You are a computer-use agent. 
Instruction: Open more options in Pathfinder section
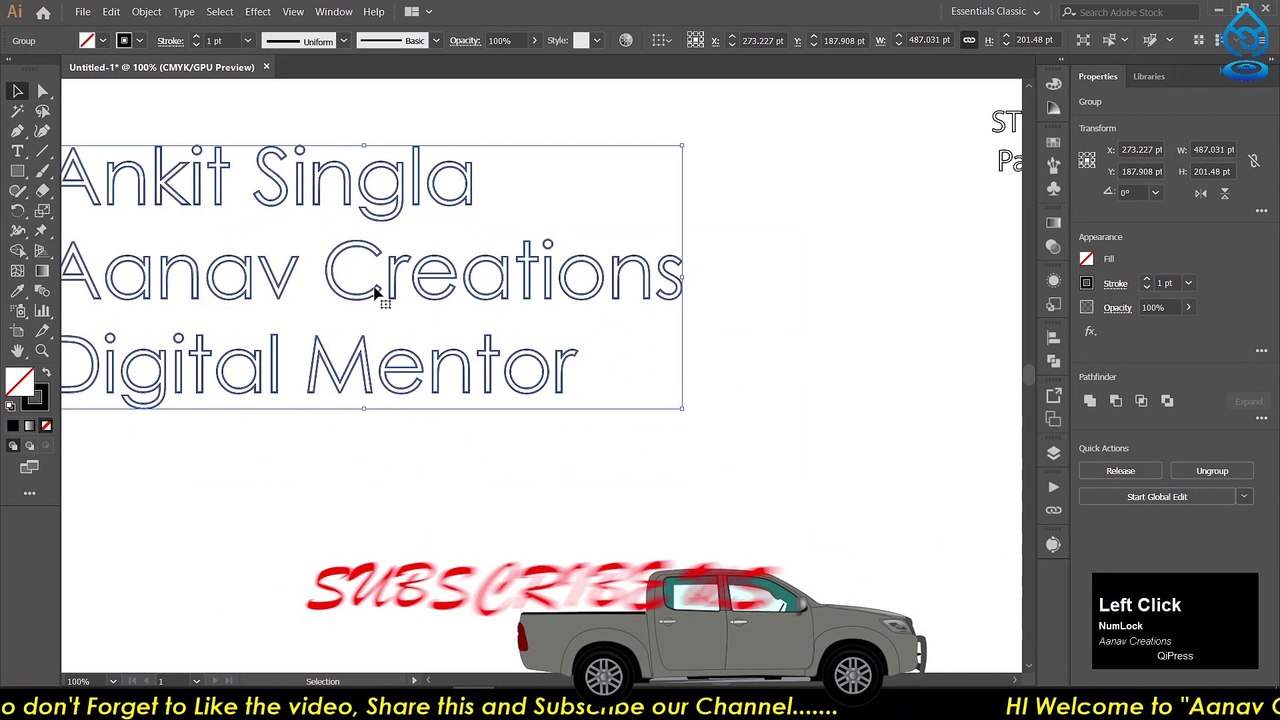1261,420
